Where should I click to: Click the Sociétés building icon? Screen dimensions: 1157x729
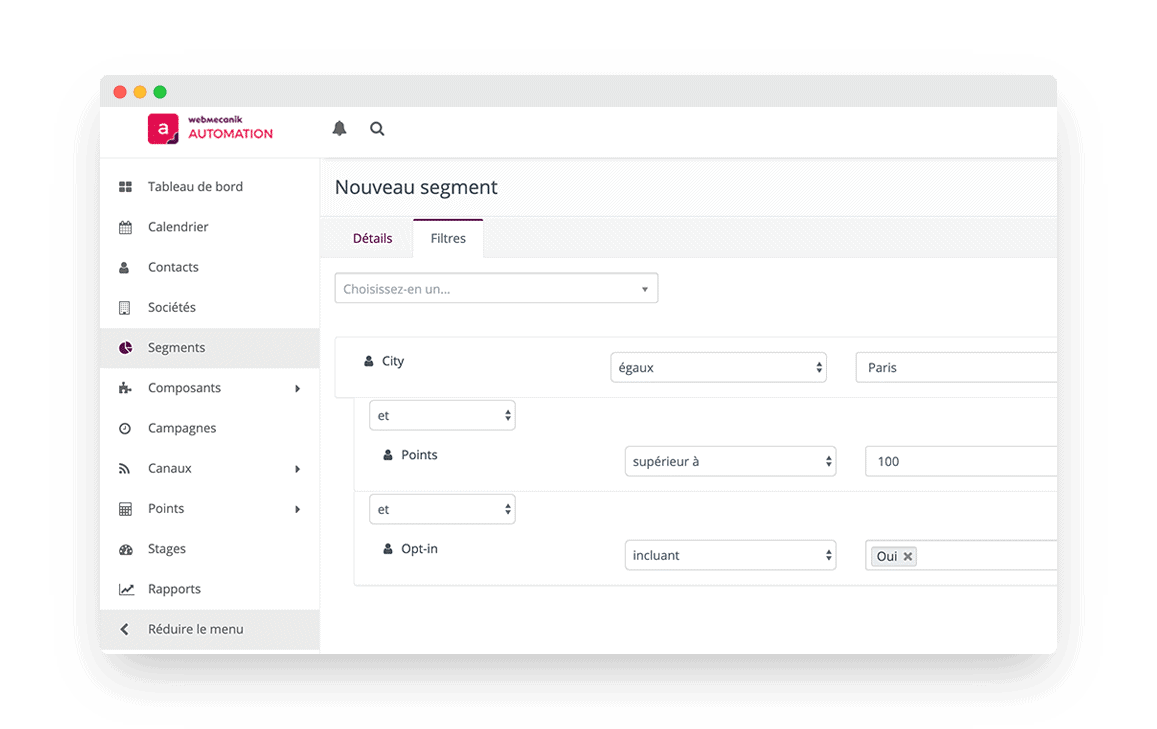coord(125,308)
